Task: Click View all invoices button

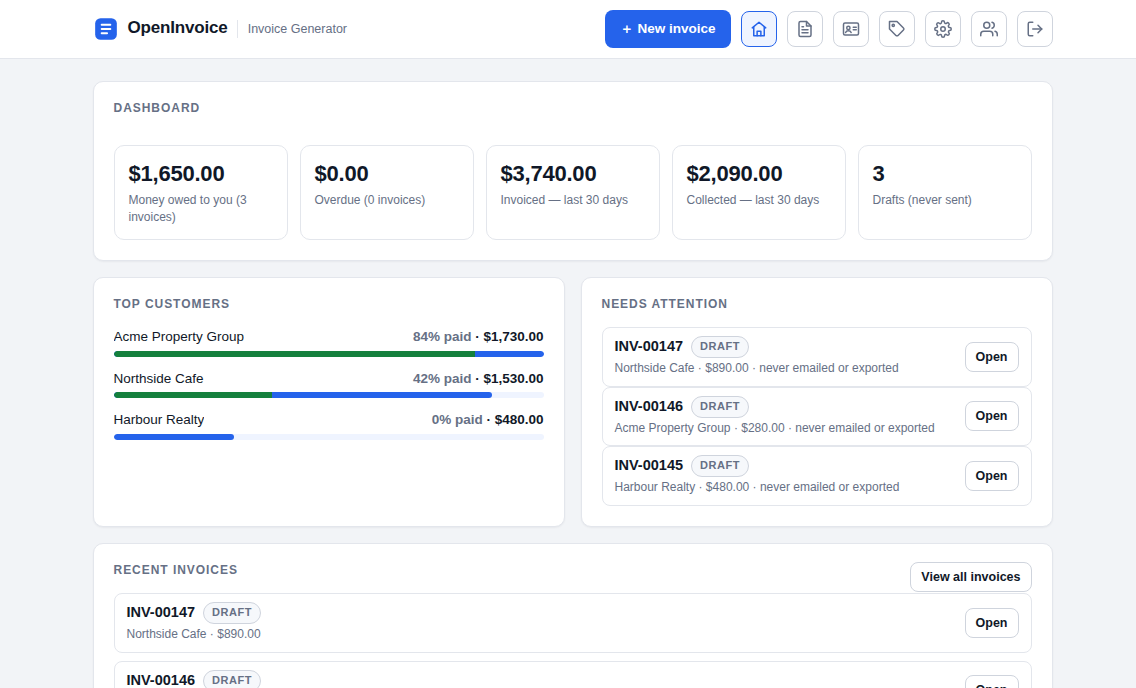Action: click(971, 577)
